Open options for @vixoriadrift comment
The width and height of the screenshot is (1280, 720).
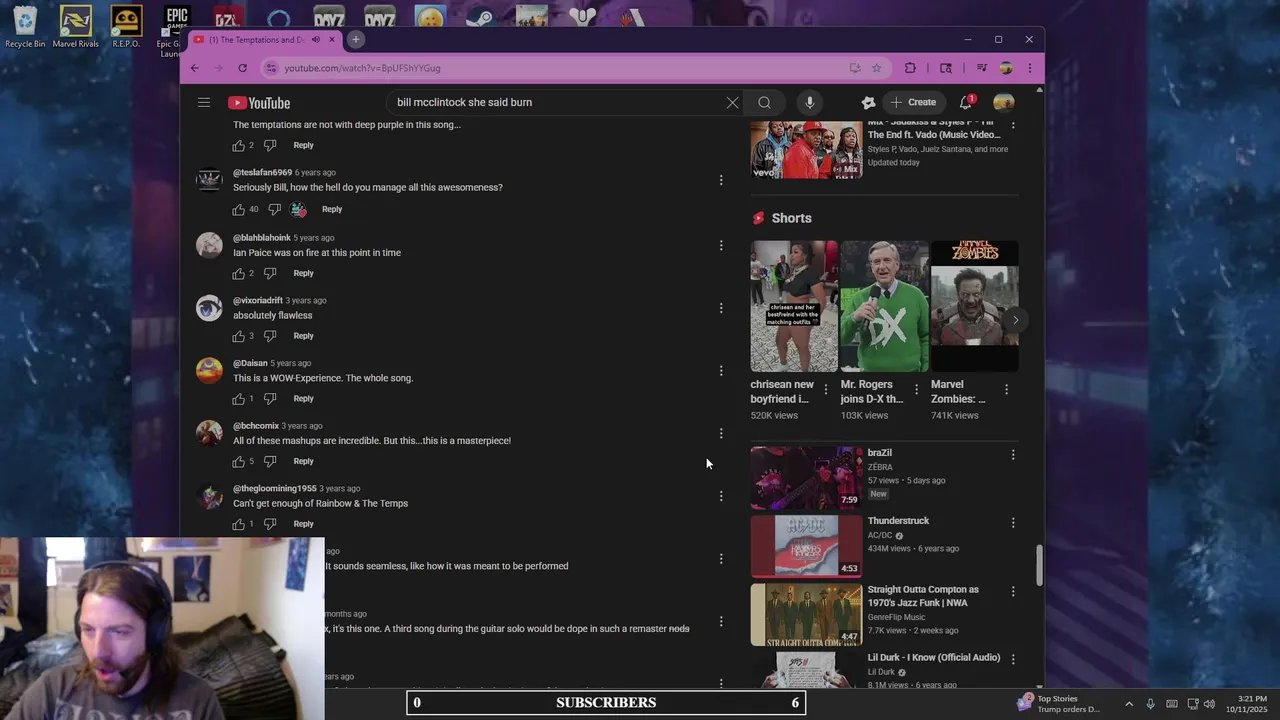721,308
